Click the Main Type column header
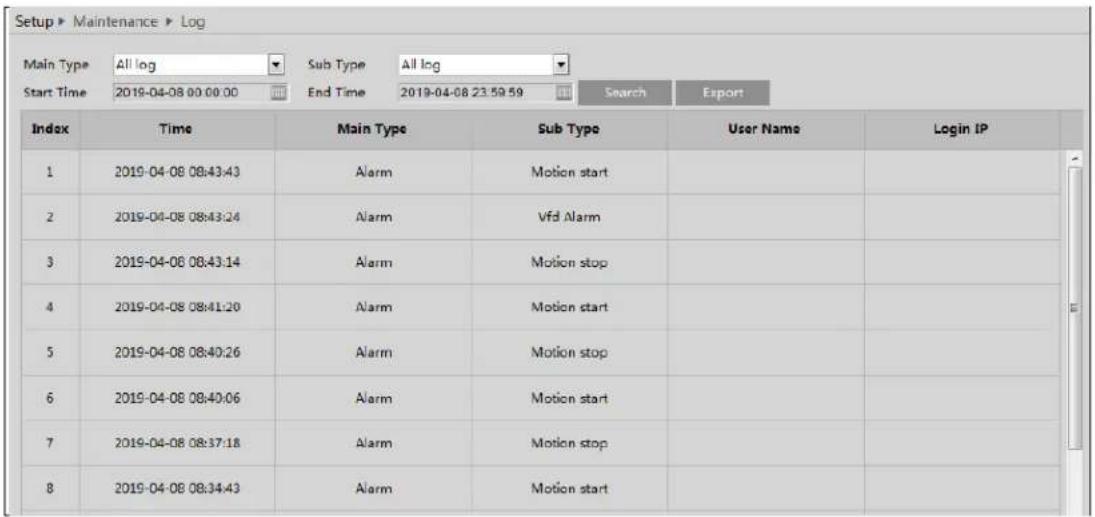The width and height of the screenshot is (1095, 517). point(373,129)
